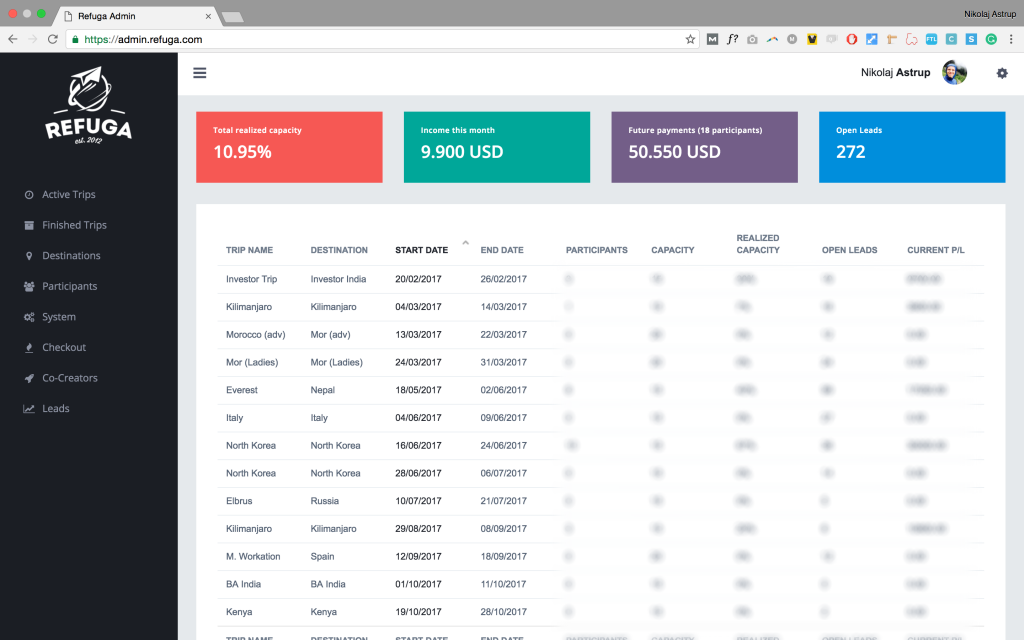Viewport: 1024px width, 640px height.
Task: Sort table by Realized Capacity column
Action: [758, 244]
